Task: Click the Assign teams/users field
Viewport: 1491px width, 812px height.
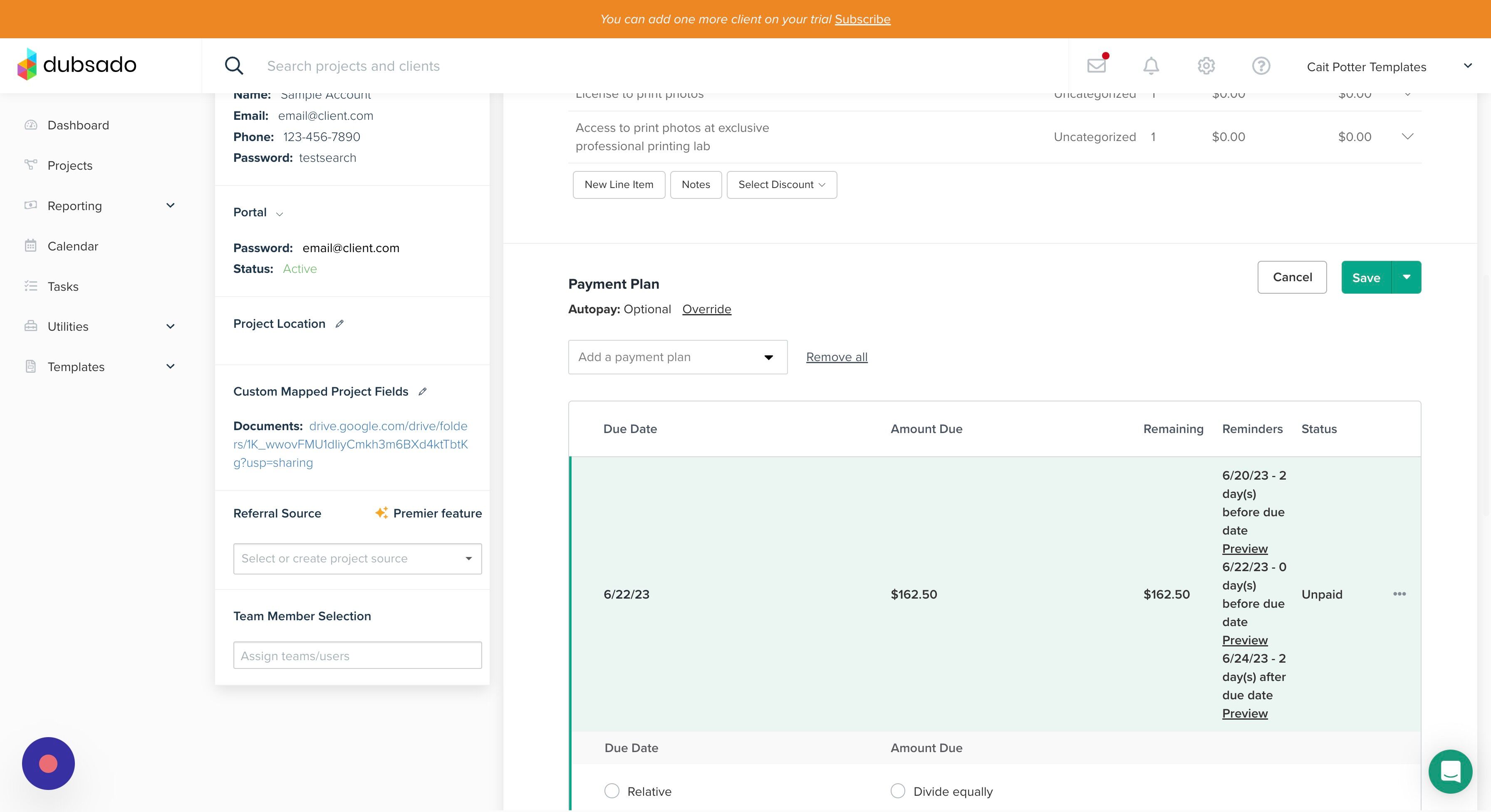Action: point(357,656)
